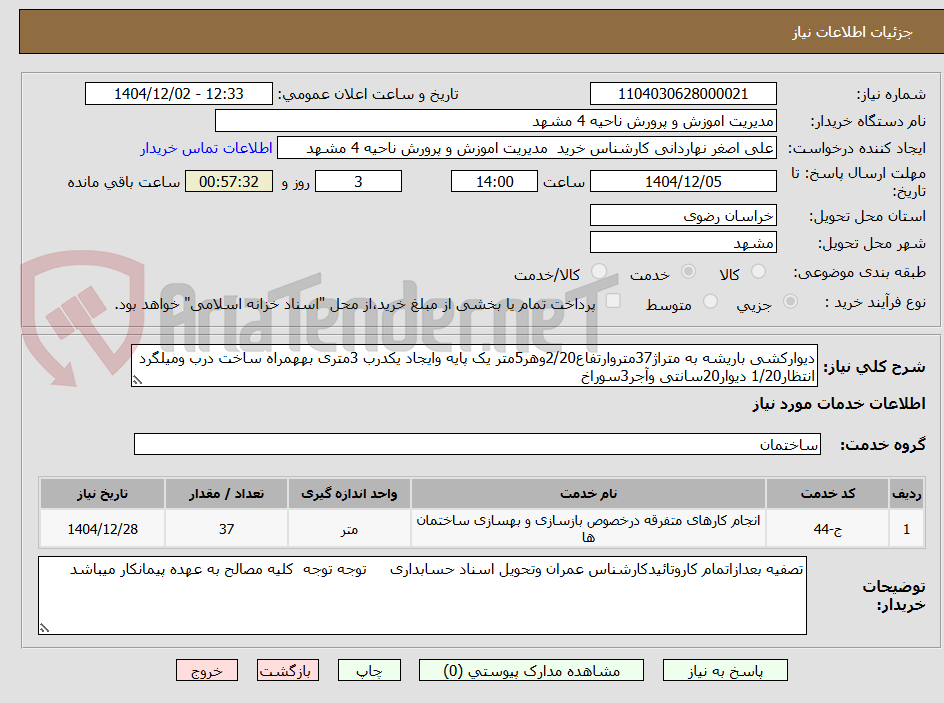Click the گروه خدمت label
Screen dimensions: 944x703
point(883,445)
